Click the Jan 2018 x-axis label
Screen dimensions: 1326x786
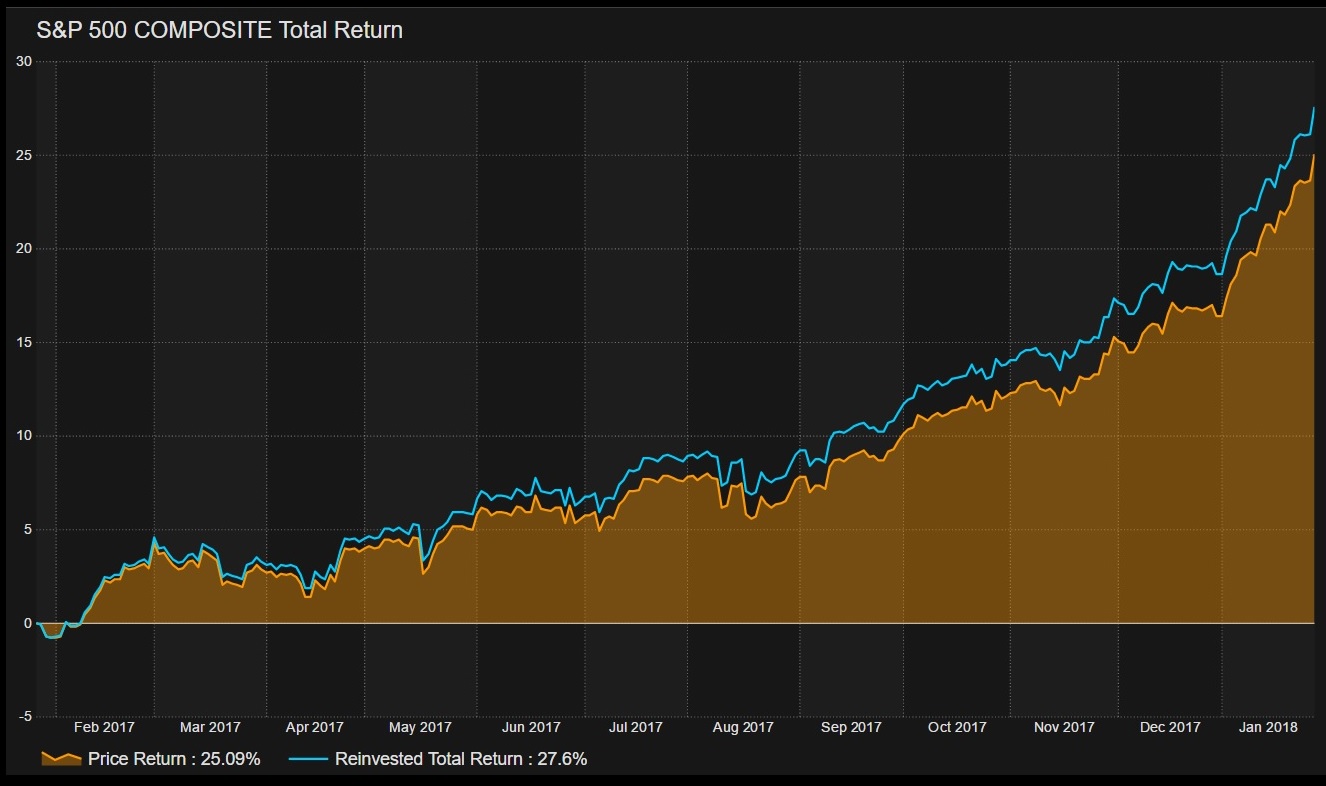1267,727
